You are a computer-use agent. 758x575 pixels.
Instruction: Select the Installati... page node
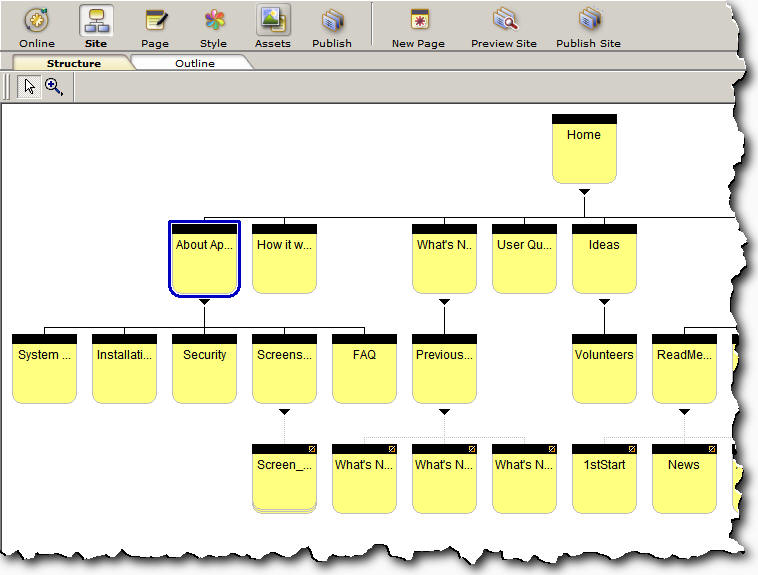pos(124,369)
